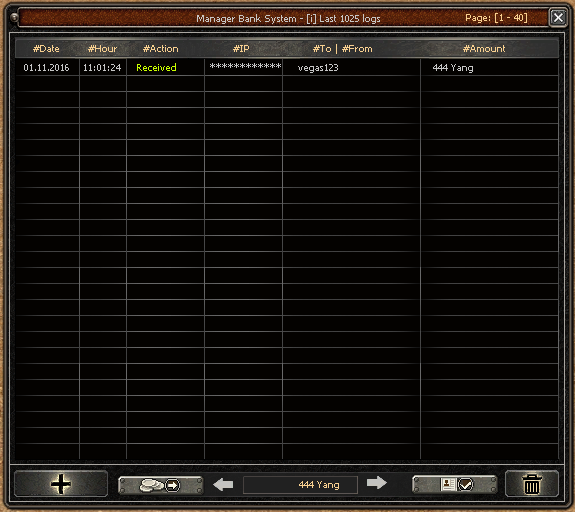Image resolution: width=575 pixels, height=512 pixels.
Task: Click the vegas123 sender name
Action: (318, 68)
